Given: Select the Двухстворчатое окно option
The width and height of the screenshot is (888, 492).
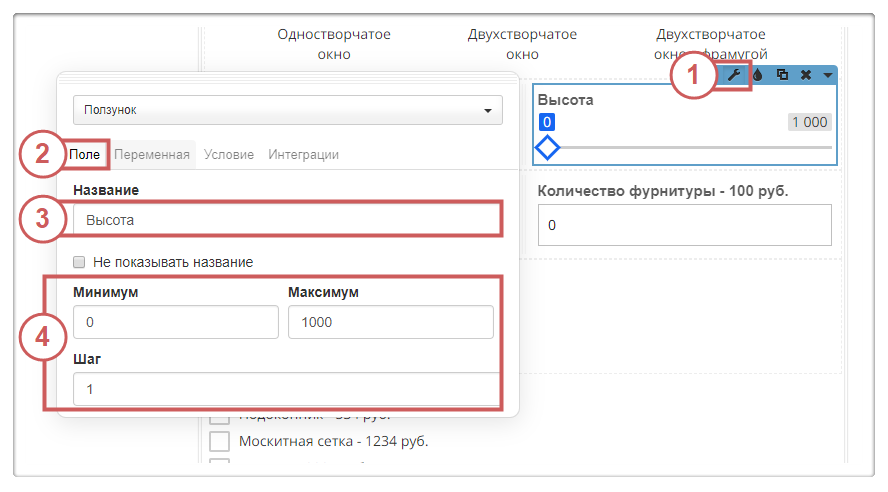Looking at the screenshot, I should tap(522, 44).
